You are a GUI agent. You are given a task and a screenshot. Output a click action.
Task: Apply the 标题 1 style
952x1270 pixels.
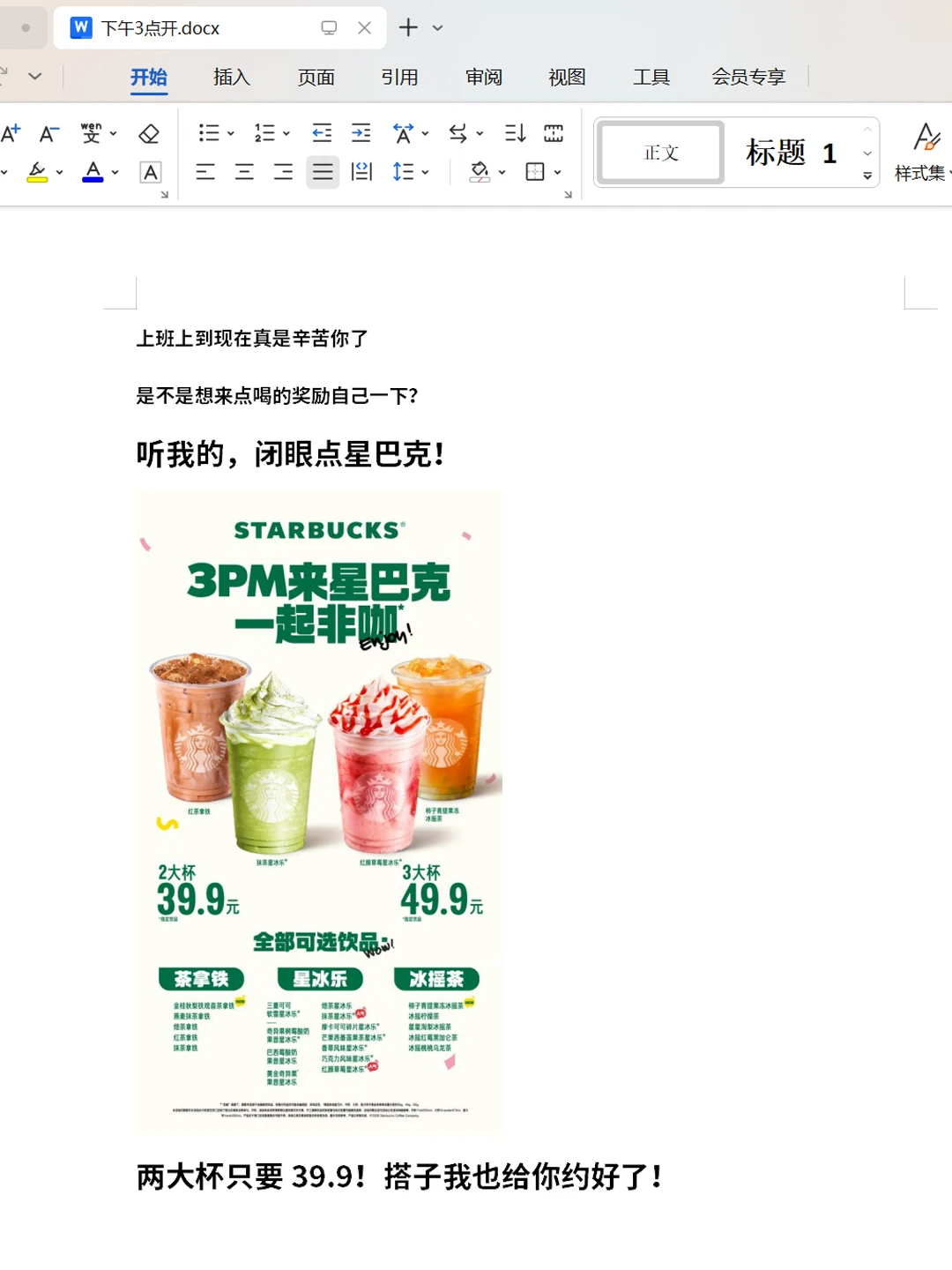[791, 153]
